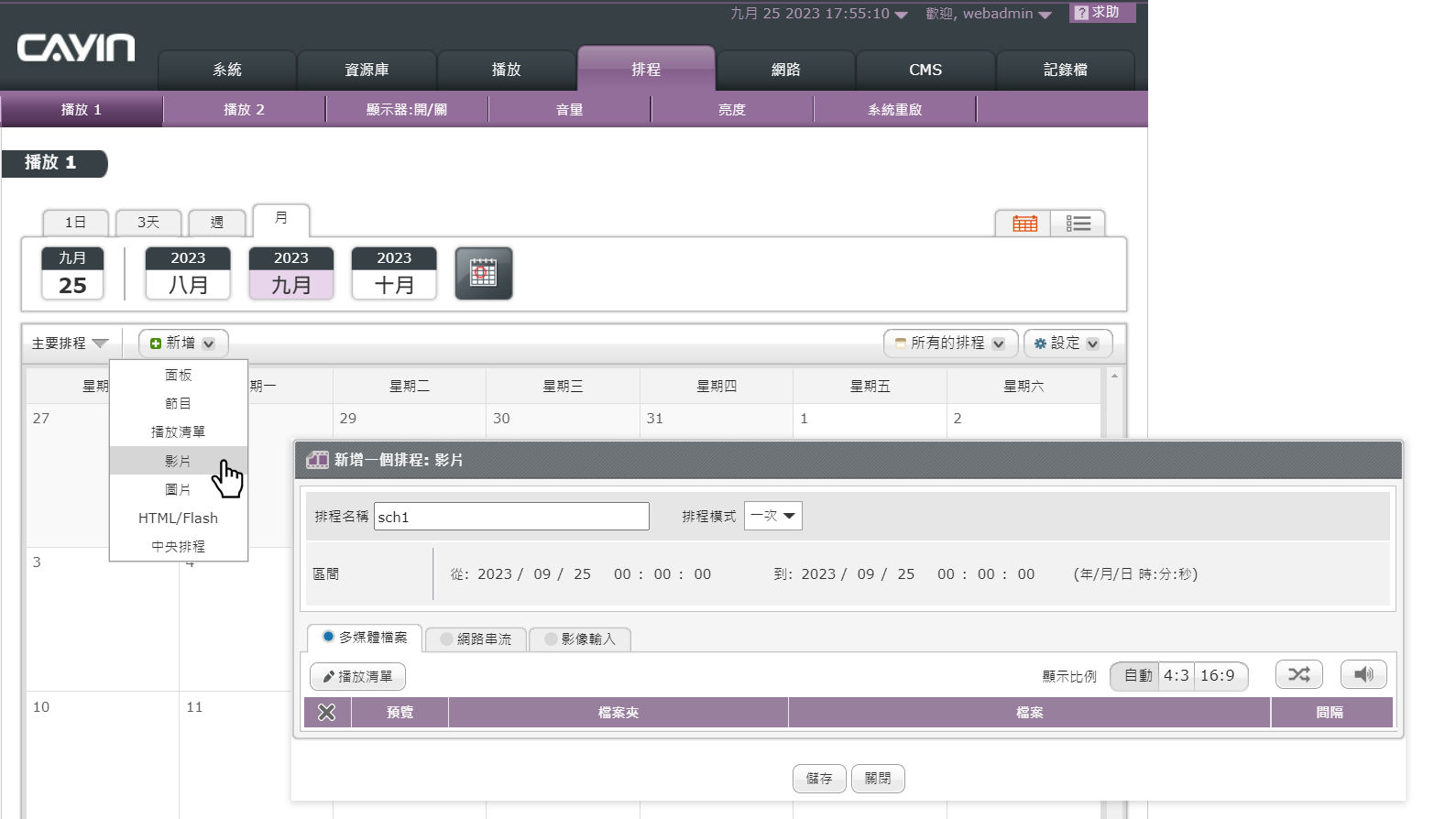Viewport: 1456px width, 819px height.
Task: Focus the 排程名稱 sch1 field
Action: click(511, 516)
